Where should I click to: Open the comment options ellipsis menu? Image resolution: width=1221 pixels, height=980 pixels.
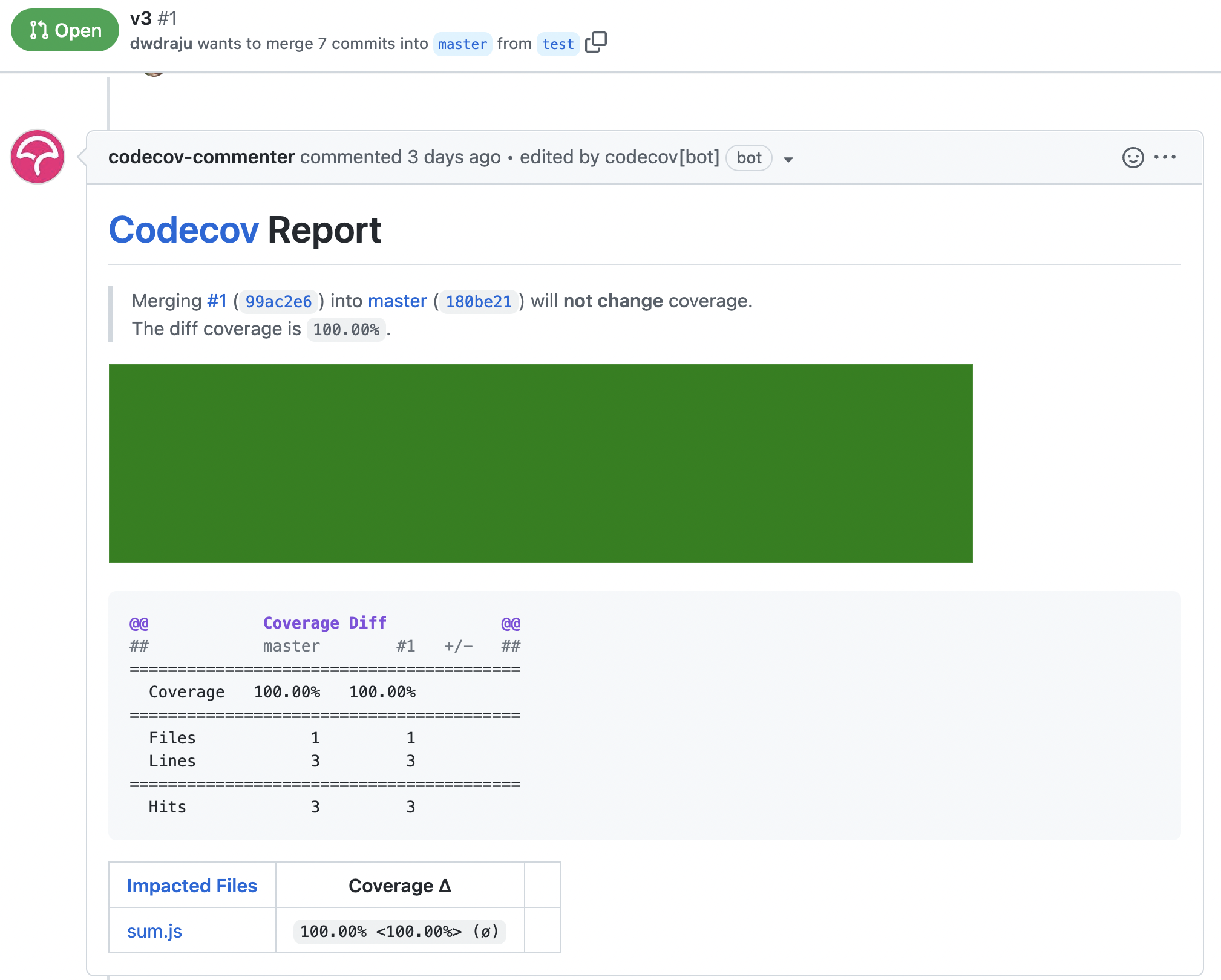pyautogui.click(x=1165, y=157)
